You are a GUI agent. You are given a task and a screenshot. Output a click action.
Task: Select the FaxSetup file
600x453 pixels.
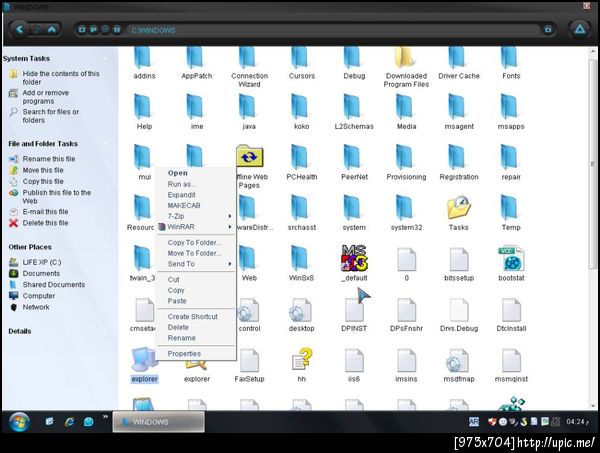(249, 364)
